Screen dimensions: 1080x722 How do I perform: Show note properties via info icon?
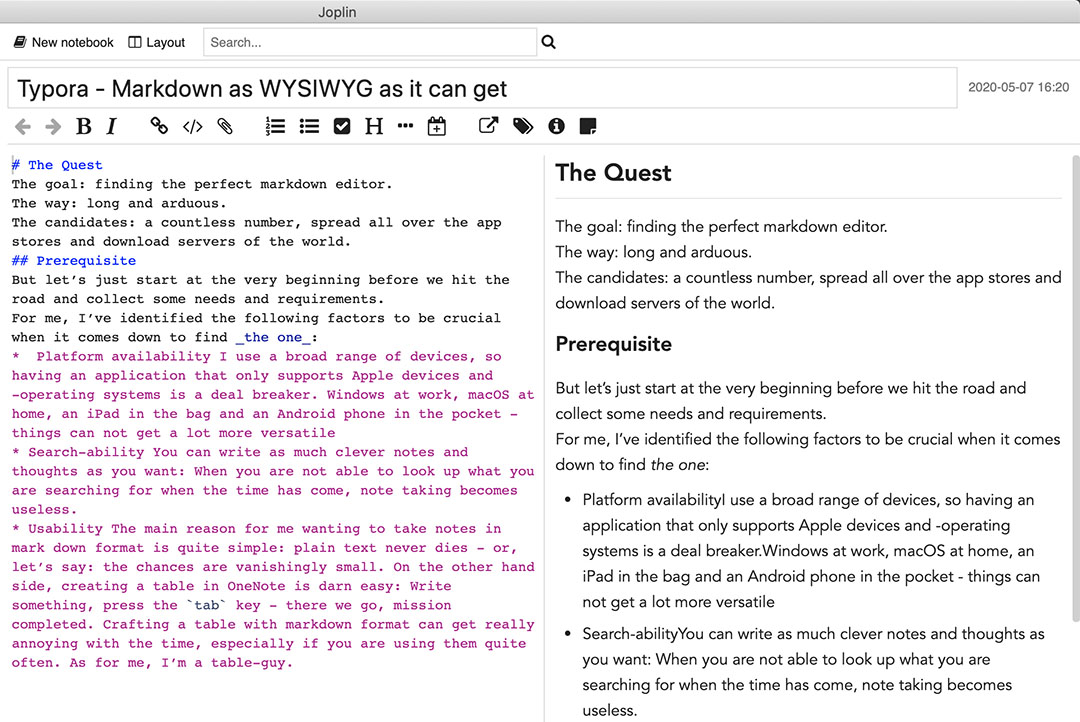coord(557,127)
